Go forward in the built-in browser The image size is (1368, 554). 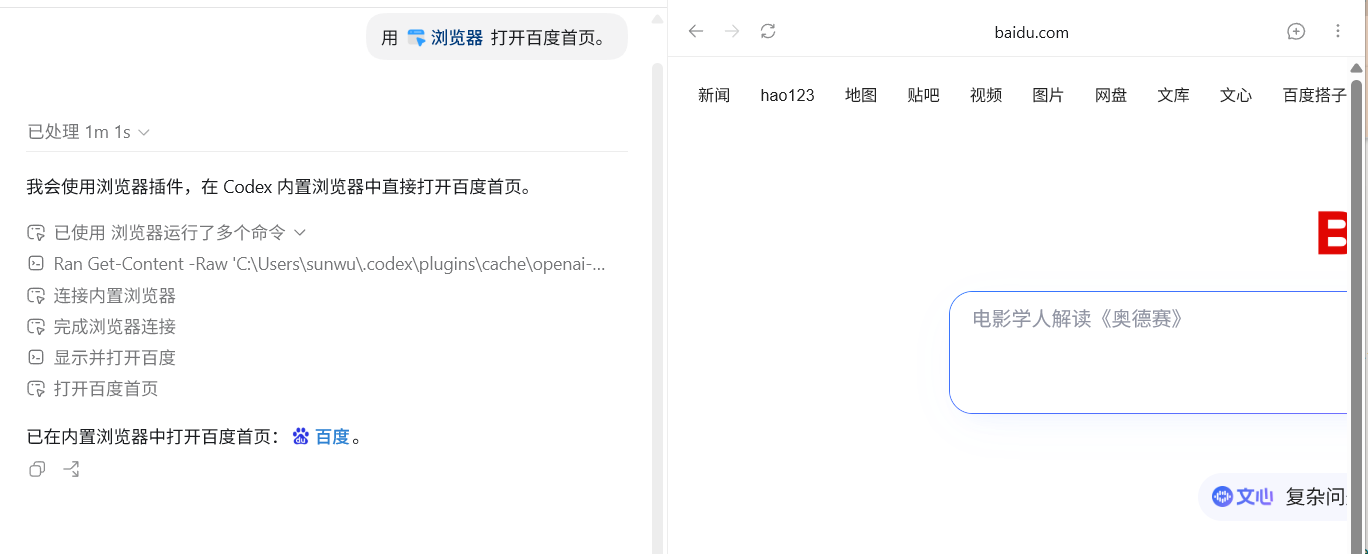coord(732,31)
